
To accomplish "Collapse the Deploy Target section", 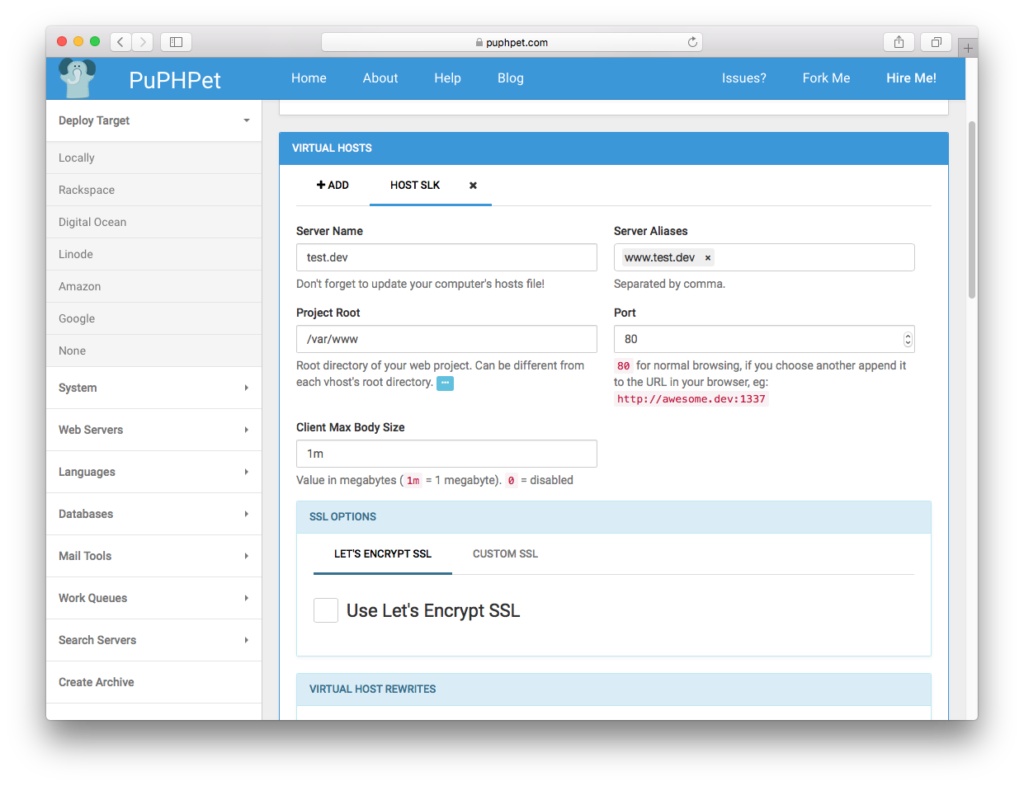I will 154,121.
